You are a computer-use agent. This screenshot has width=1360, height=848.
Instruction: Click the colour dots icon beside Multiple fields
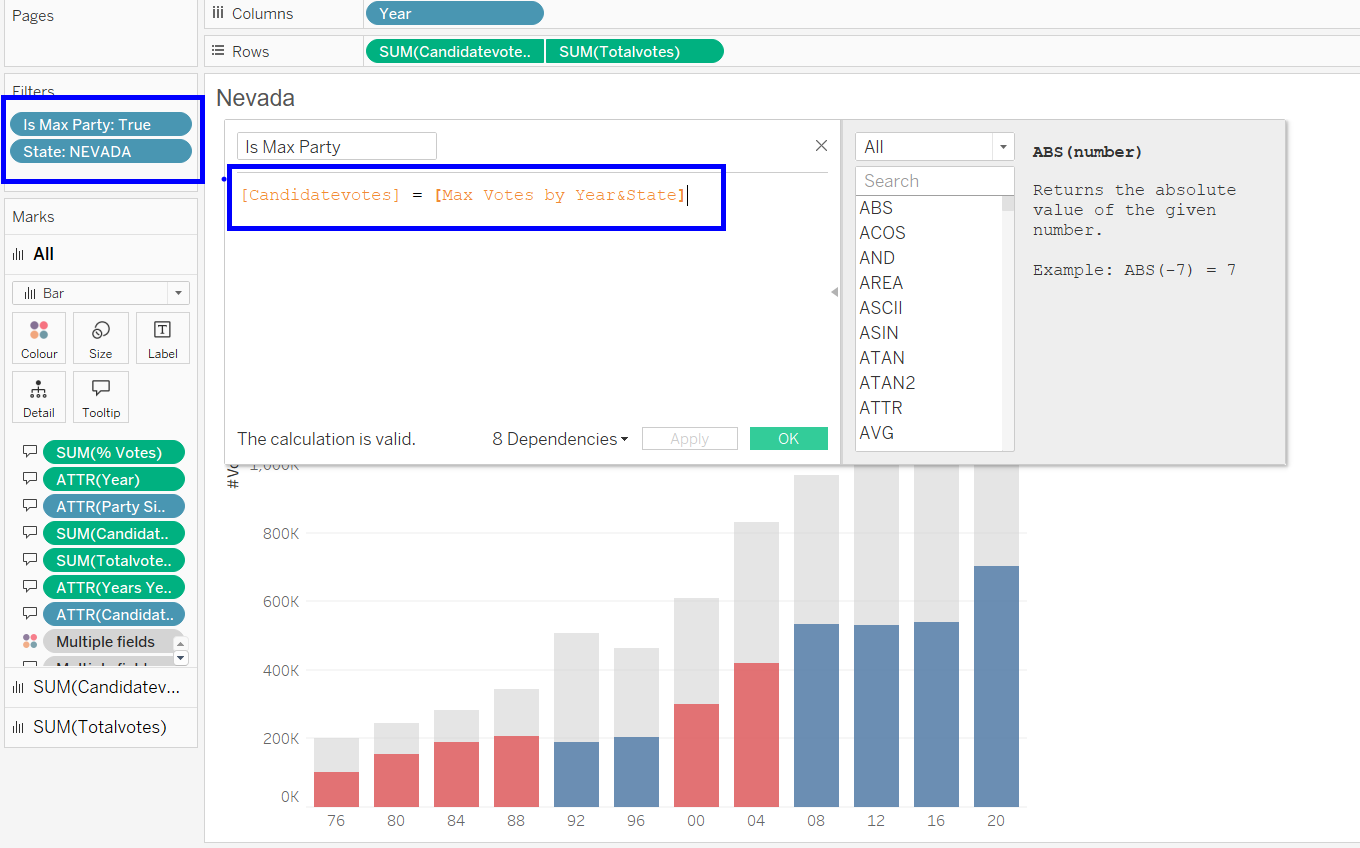coord(30,641)
